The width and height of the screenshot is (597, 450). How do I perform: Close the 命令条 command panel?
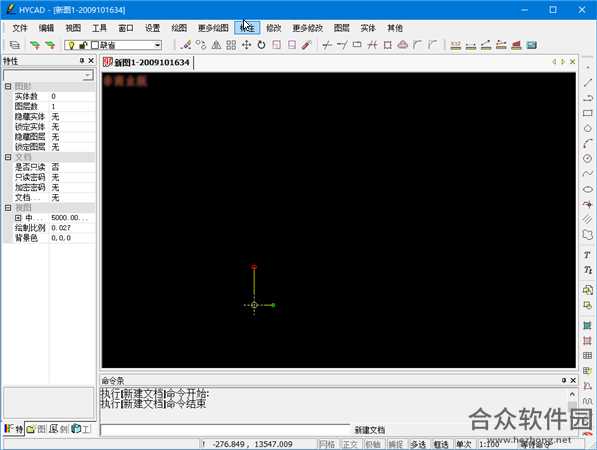[x=573, y=380]
